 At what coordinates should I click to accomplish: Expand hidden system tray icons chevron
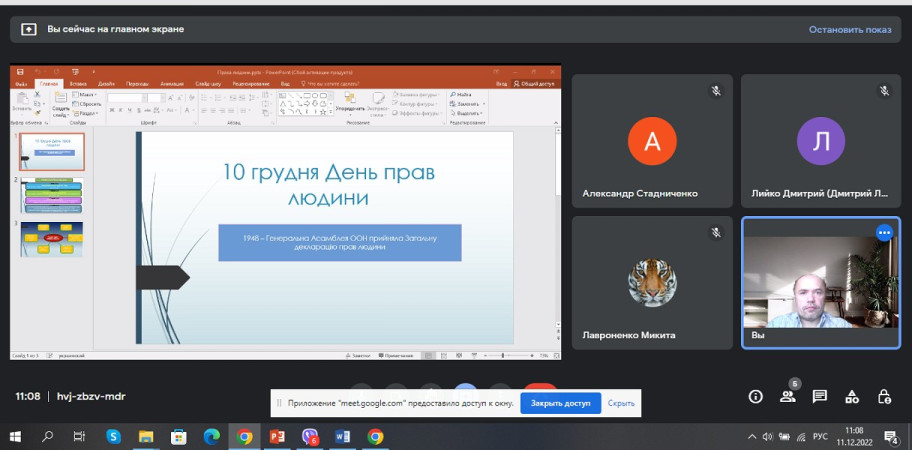click(x=752, y=436)
